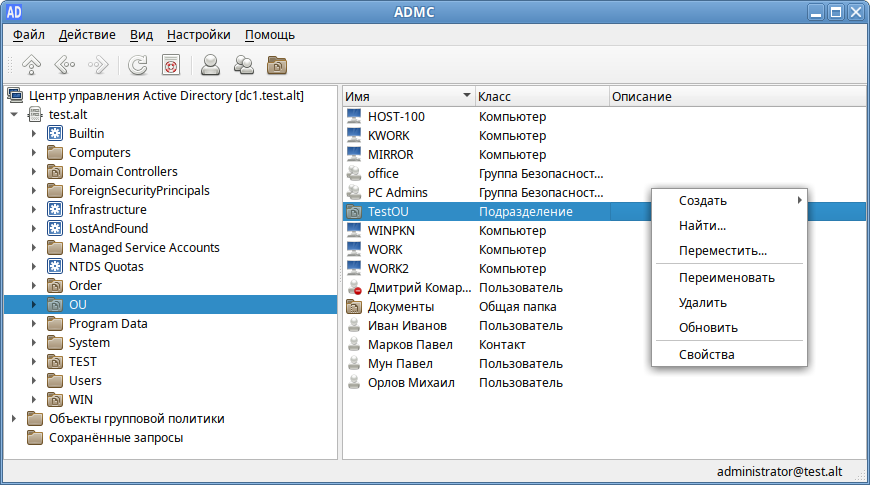Image resolution: width=870 pixels, height=485 pixels.
Task: Select the WIN tree item
Action: pos(81,400)
